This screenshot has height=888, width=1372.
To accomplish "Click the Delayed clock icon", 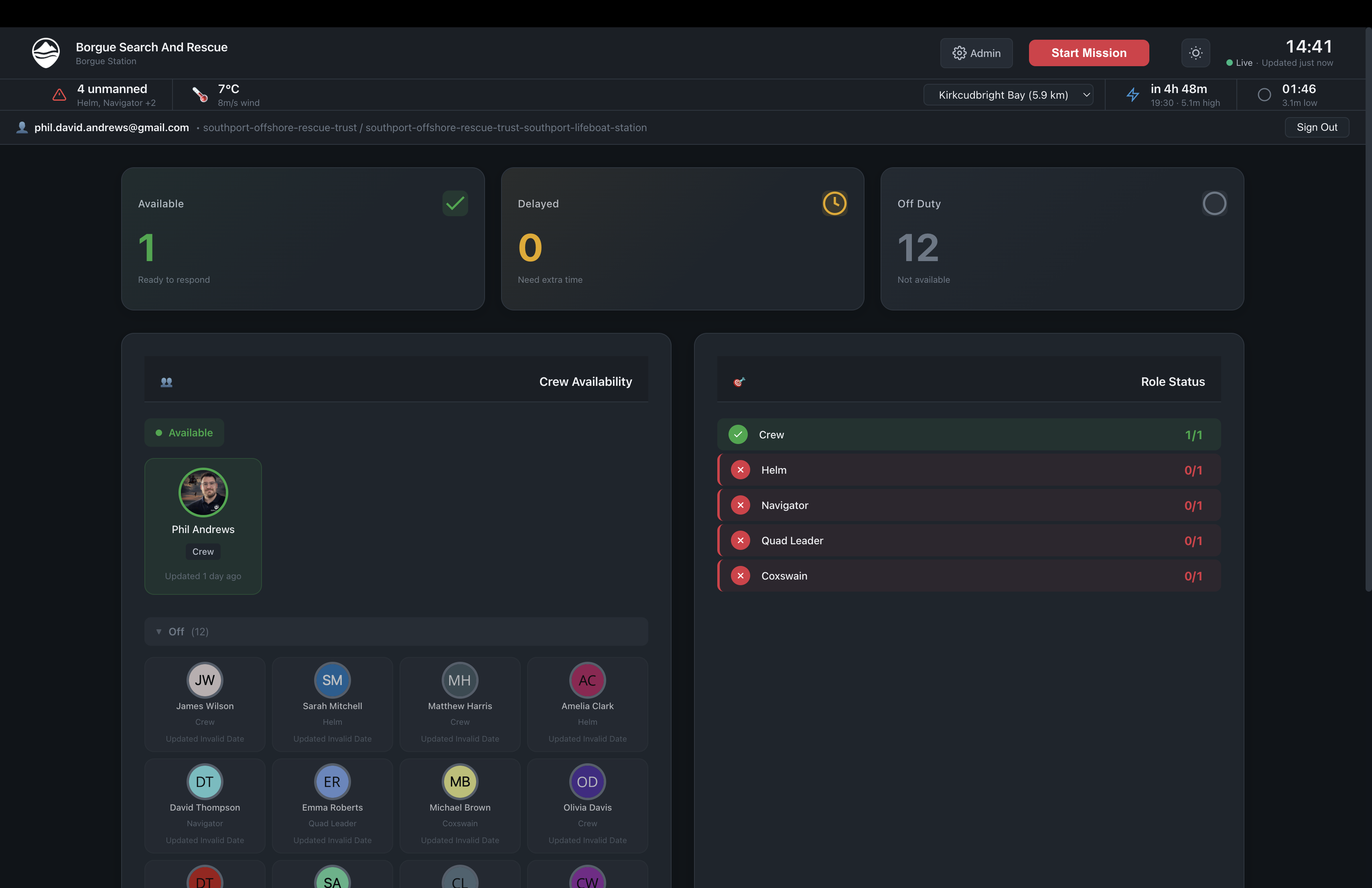I will click(834, 203).
